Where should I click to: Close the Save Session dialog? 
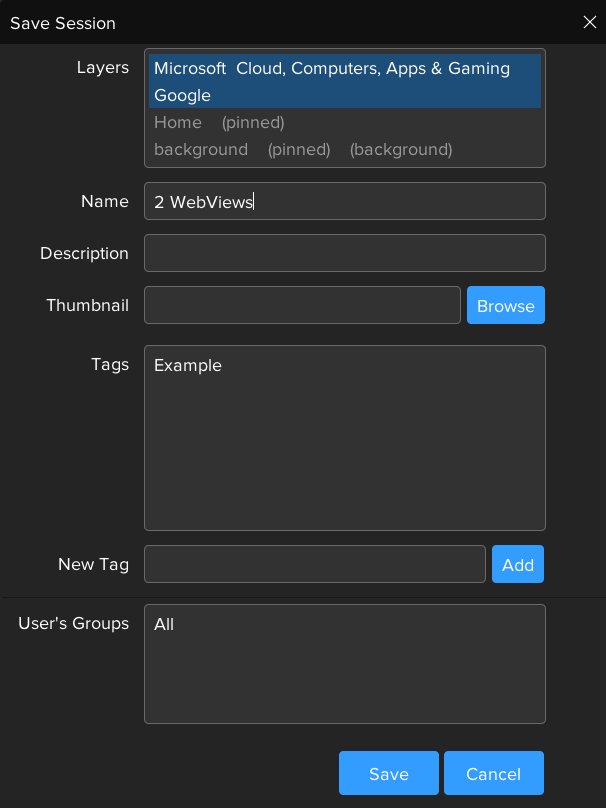pyautogui.click(x=589, y=22)
